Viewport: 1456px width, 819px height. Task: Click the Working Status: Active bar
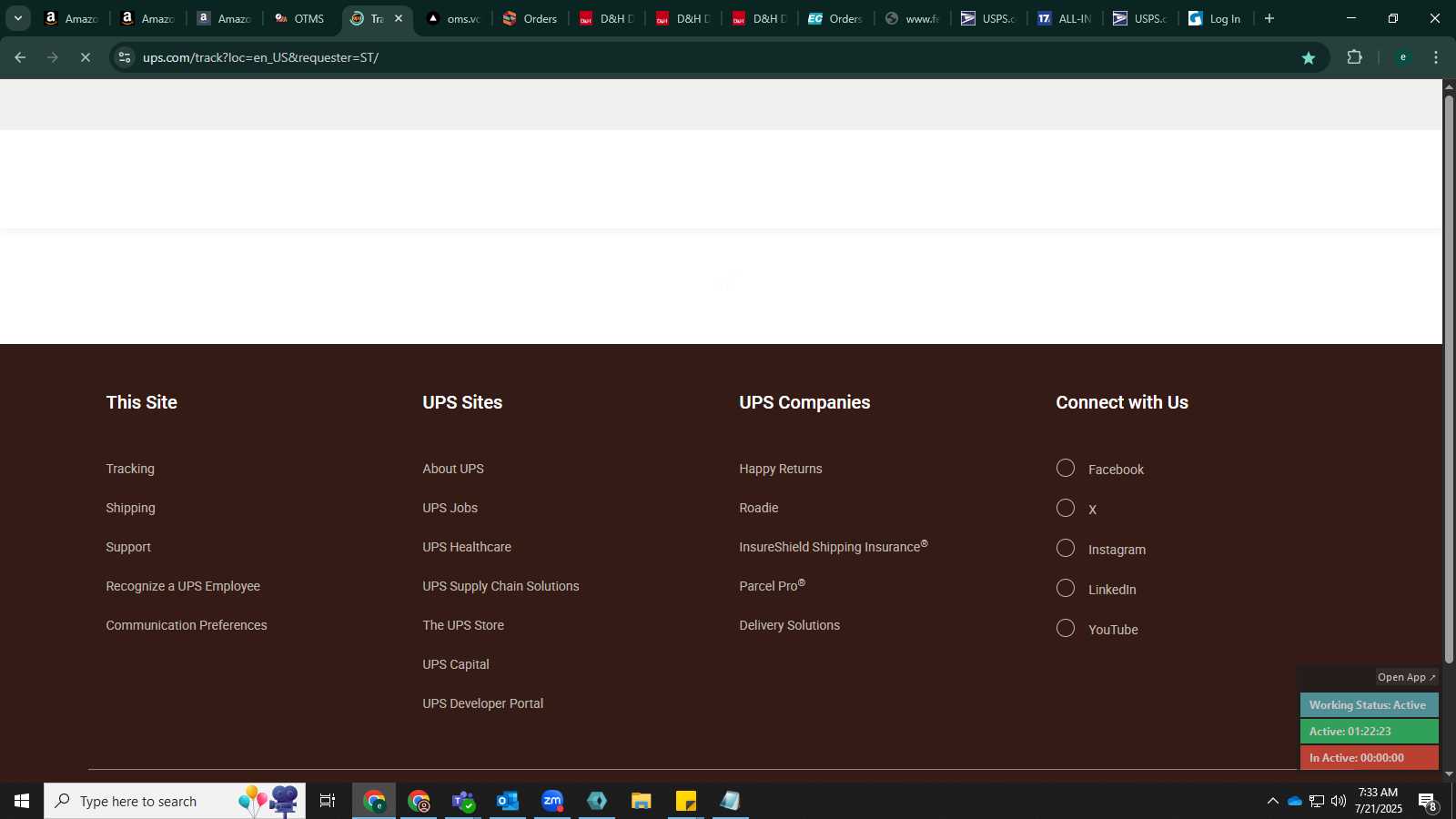1369,705
